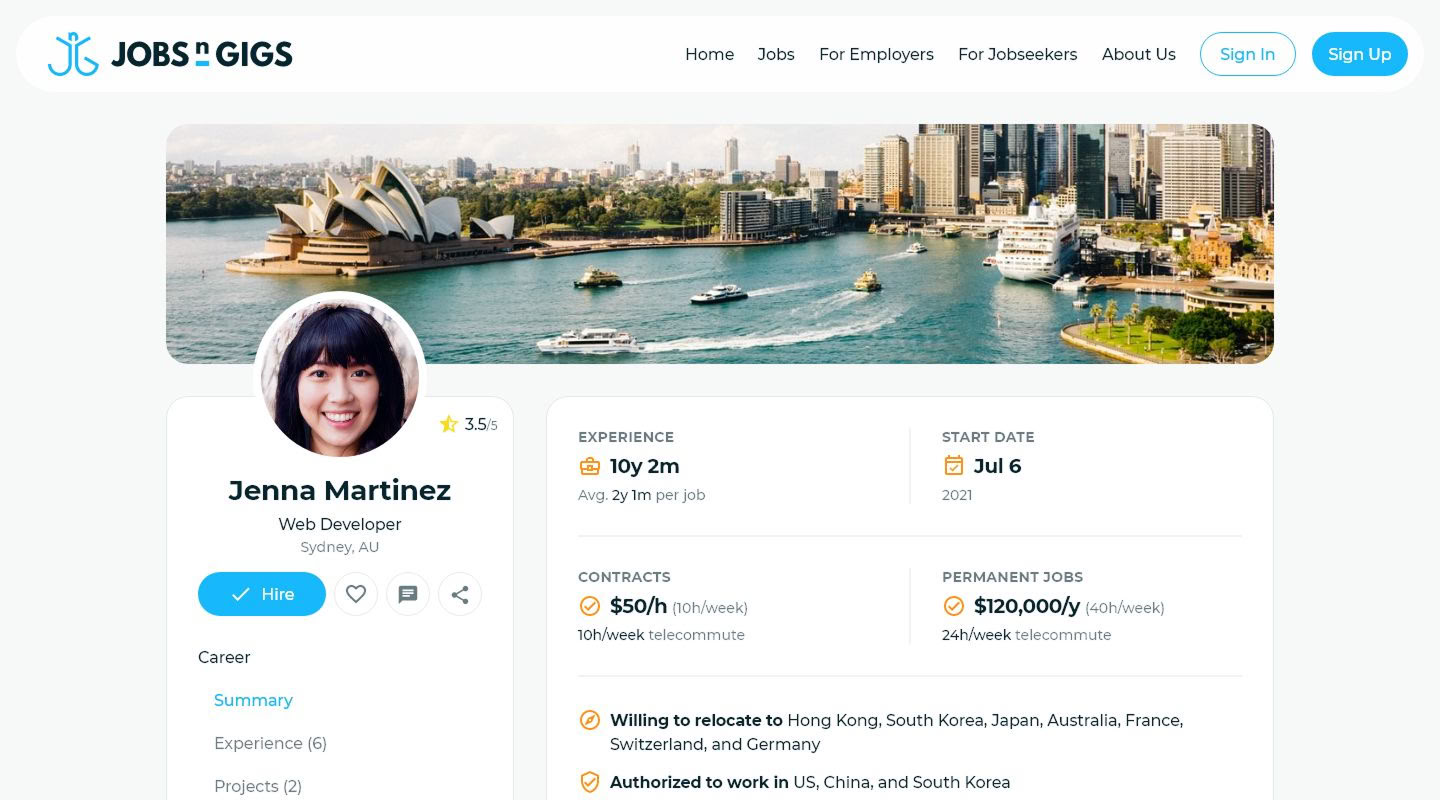
Task: Go to the Jobs page
Action: 776,54
